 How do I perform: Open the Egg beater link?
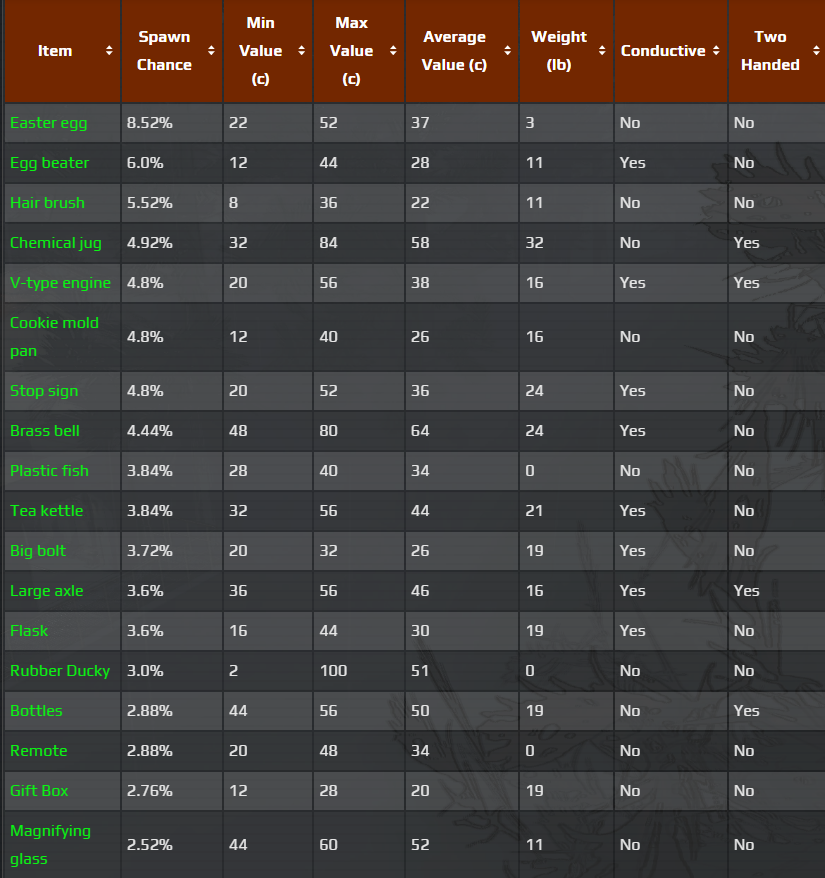pos(50,163)
